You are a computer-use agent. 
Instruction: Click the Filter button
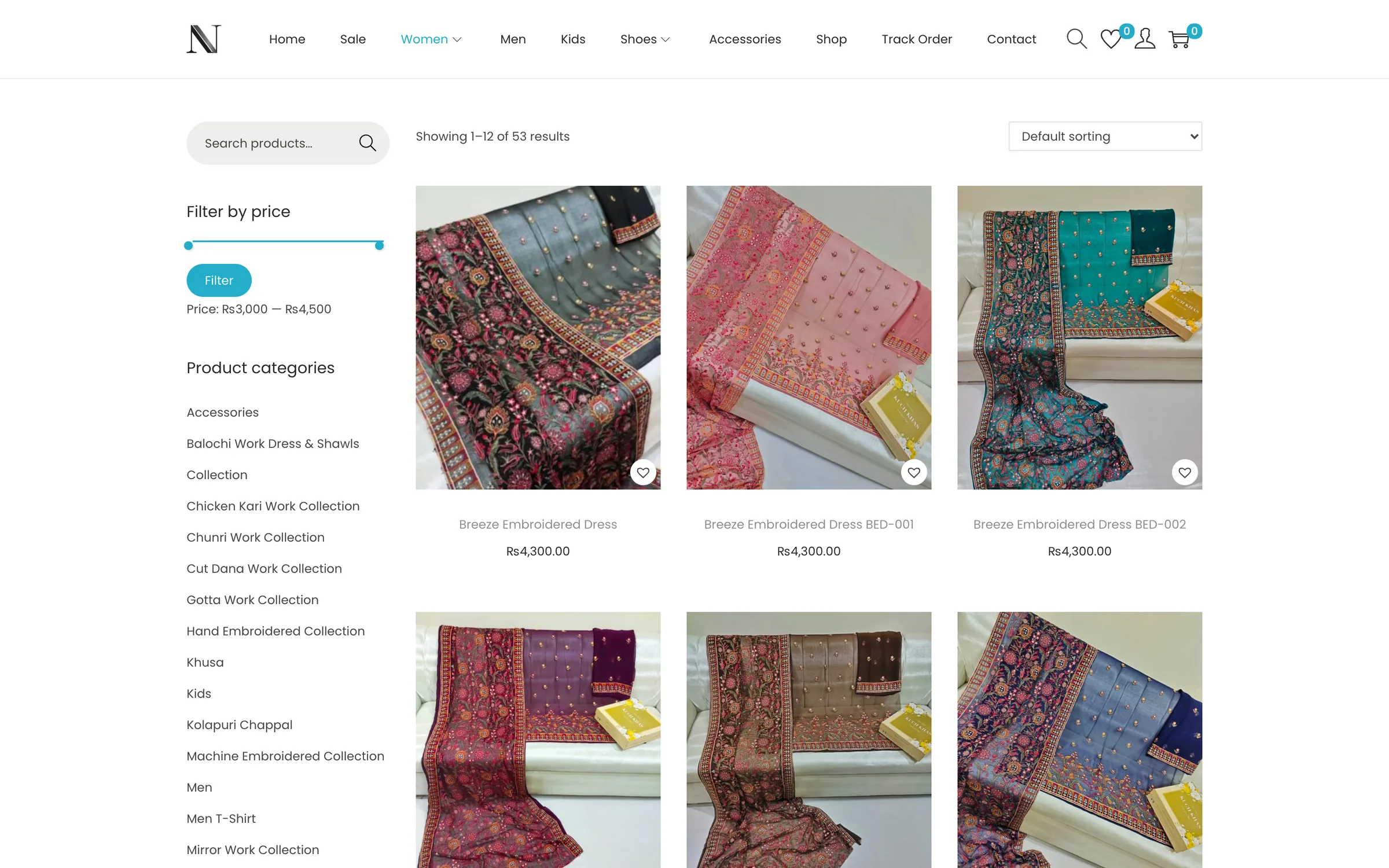click(219, 280)
